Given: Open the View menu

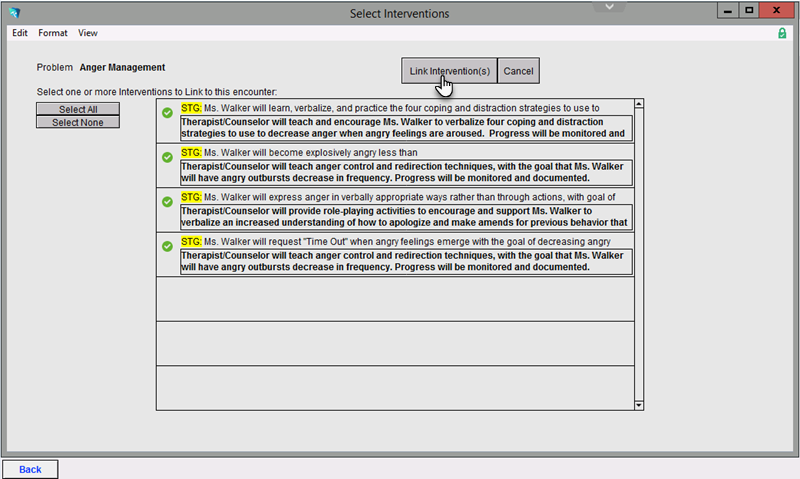Looking at the screenshot, I should click(88, 33).
